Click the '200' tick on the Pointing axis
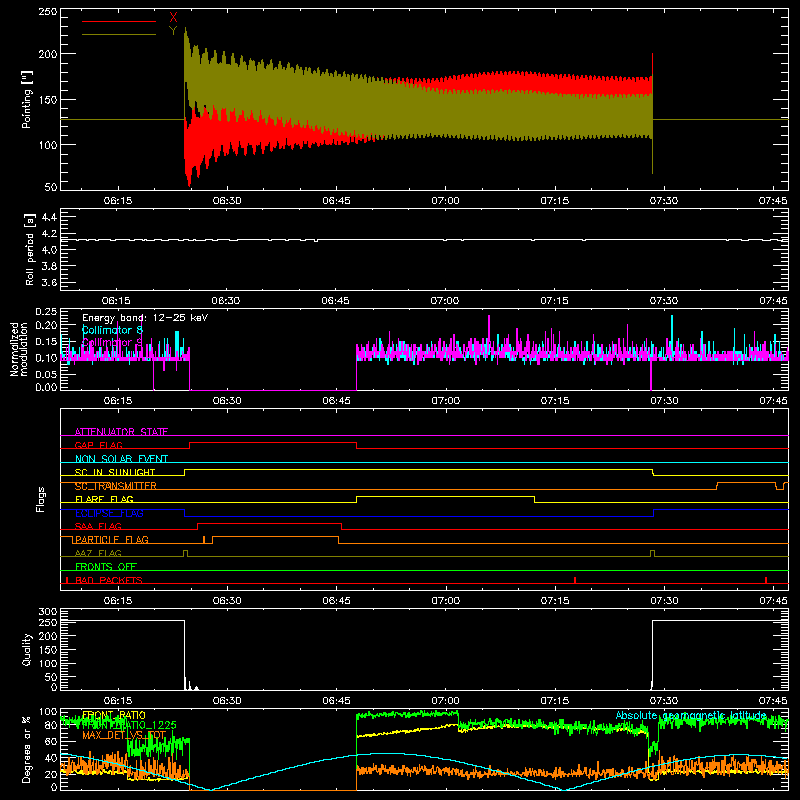 48,54
